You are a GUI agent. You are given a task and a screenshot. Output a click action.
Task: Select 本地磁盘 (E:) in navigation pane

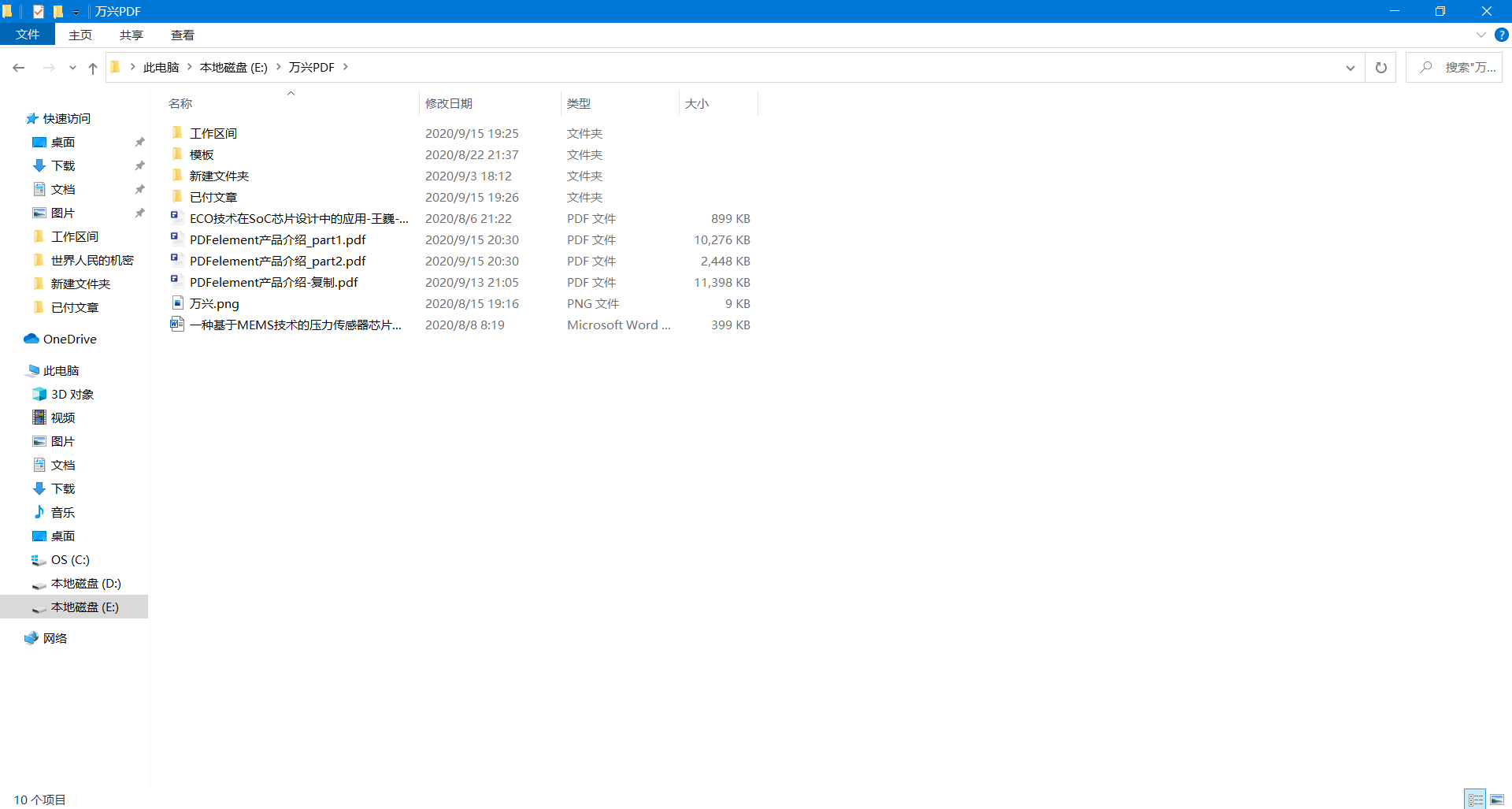pyautogui.click(x=75, y=607)
